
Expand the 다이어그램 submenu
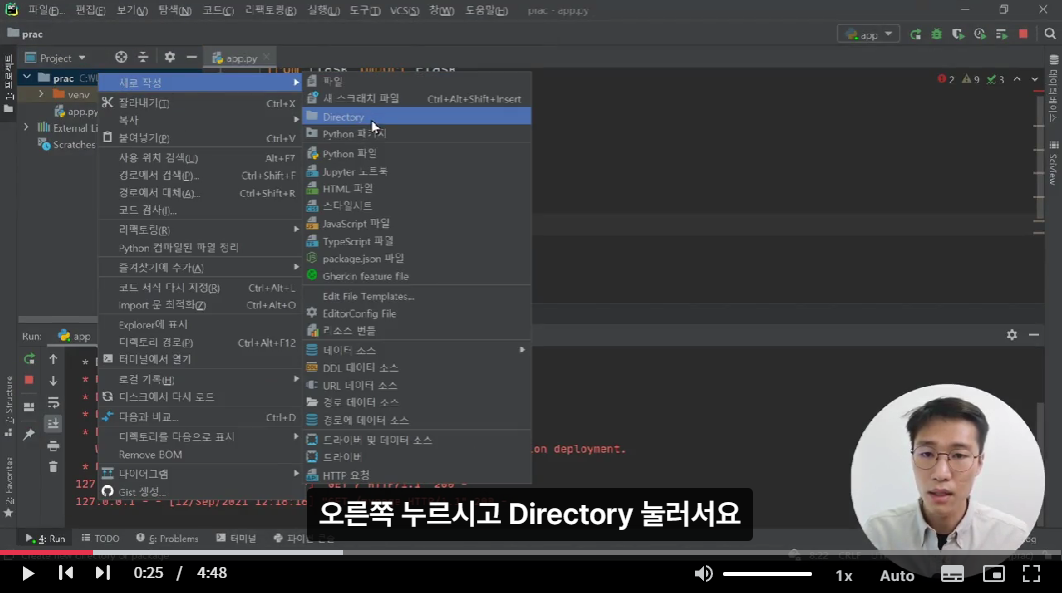(x=200, y=474)
